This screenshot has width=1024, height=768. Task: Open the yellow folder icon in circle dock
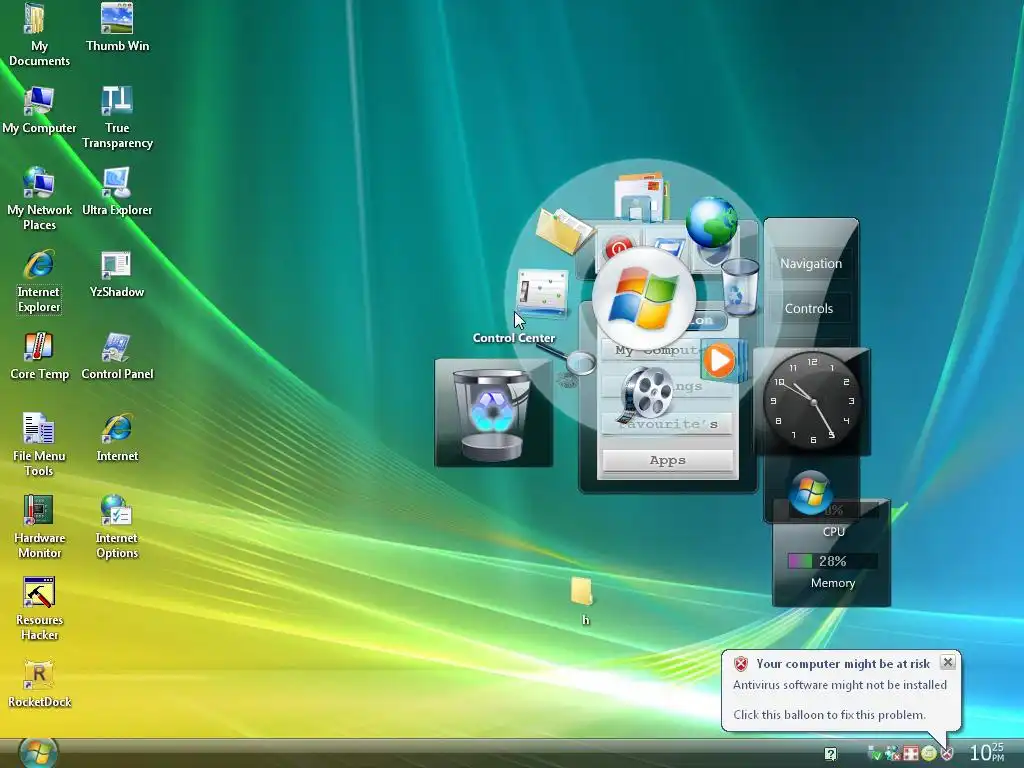pyautogui.click(x=564, y=231)
